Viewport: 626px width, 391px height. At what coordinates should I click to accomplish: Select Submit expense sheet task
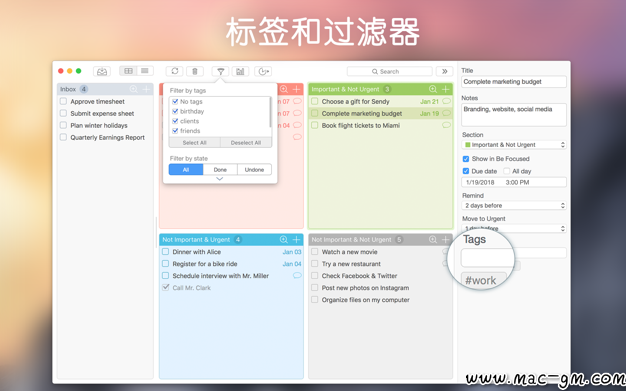(x=102, y=113)
